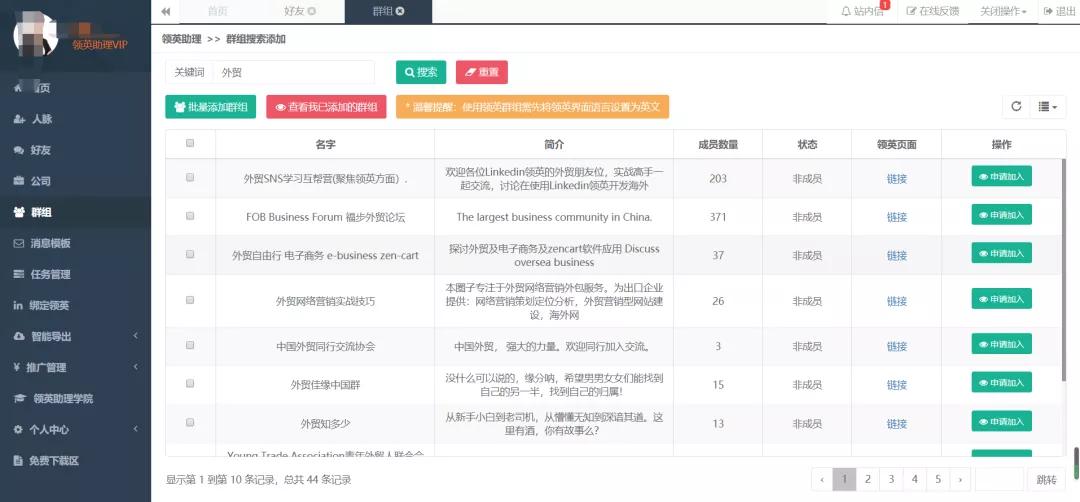Toggle the select-all checkbox in table header
The height and width of the screenshot is (502, 1080).
click(x=190, y=143)
